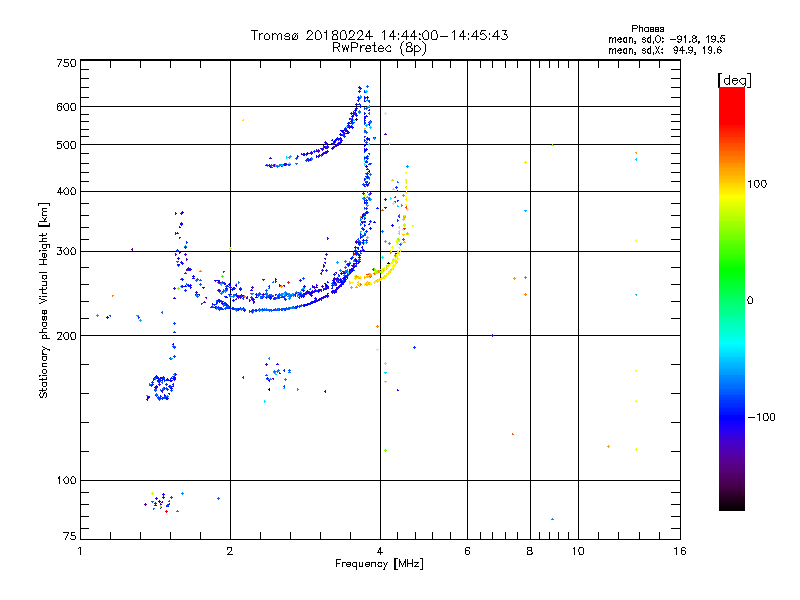Click the dense blue echo cluster near 150 km
Image resolution: width=800 pixels, height=600 pixels.
[162, 388]
